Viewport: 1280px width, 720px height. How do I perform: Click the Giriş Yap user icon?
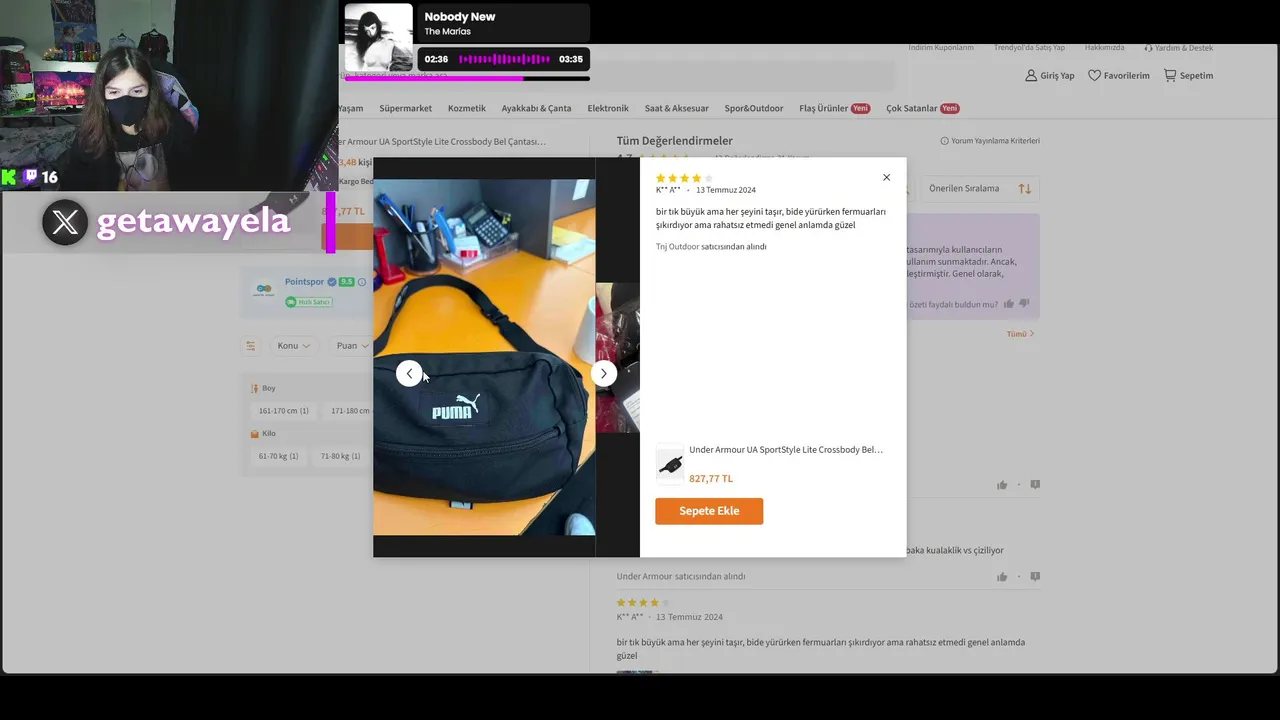pyautogui.click(x=1031, y=75)
